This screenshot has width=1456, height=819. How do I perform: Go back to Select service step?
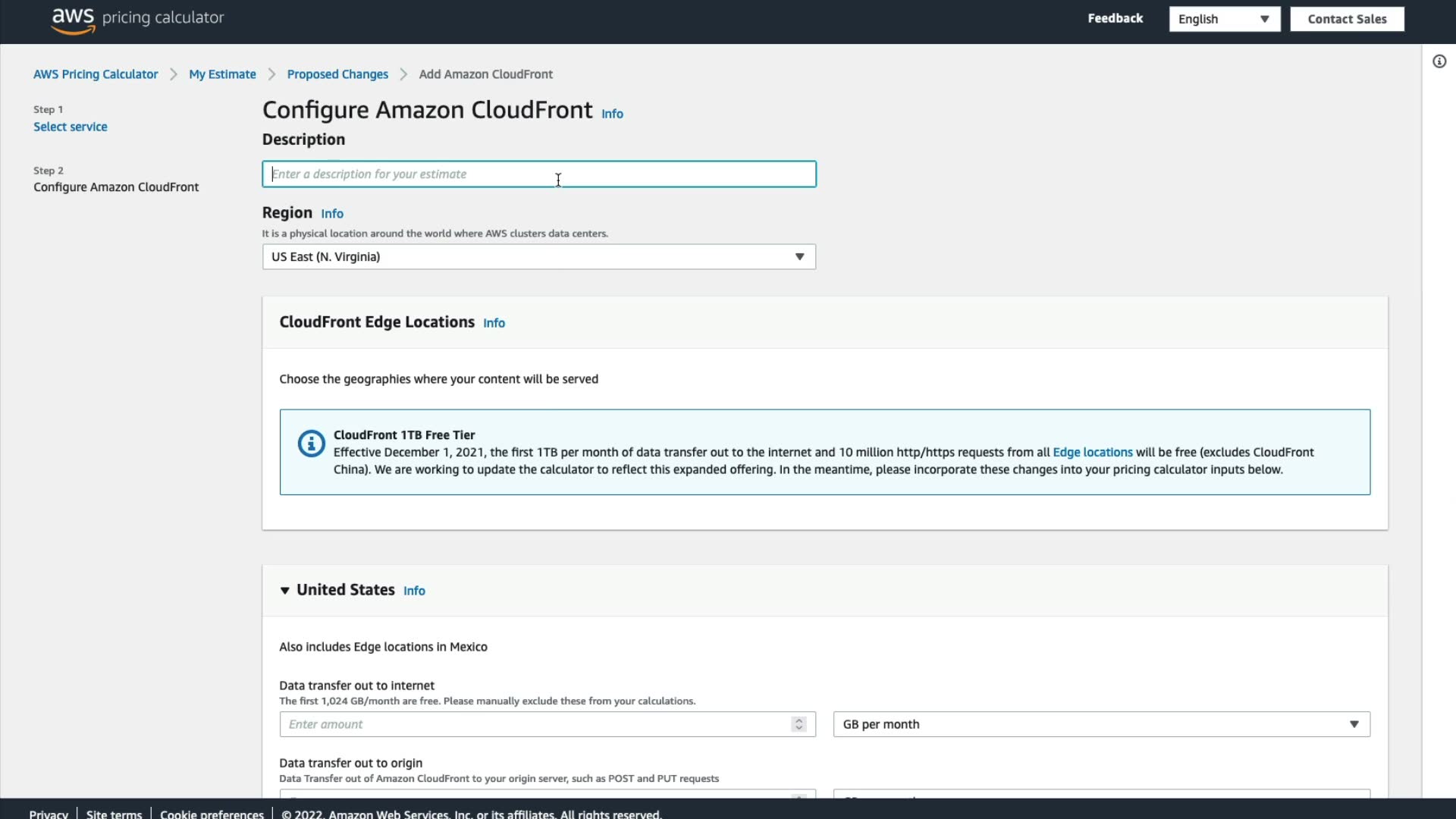tap(71, 127)
